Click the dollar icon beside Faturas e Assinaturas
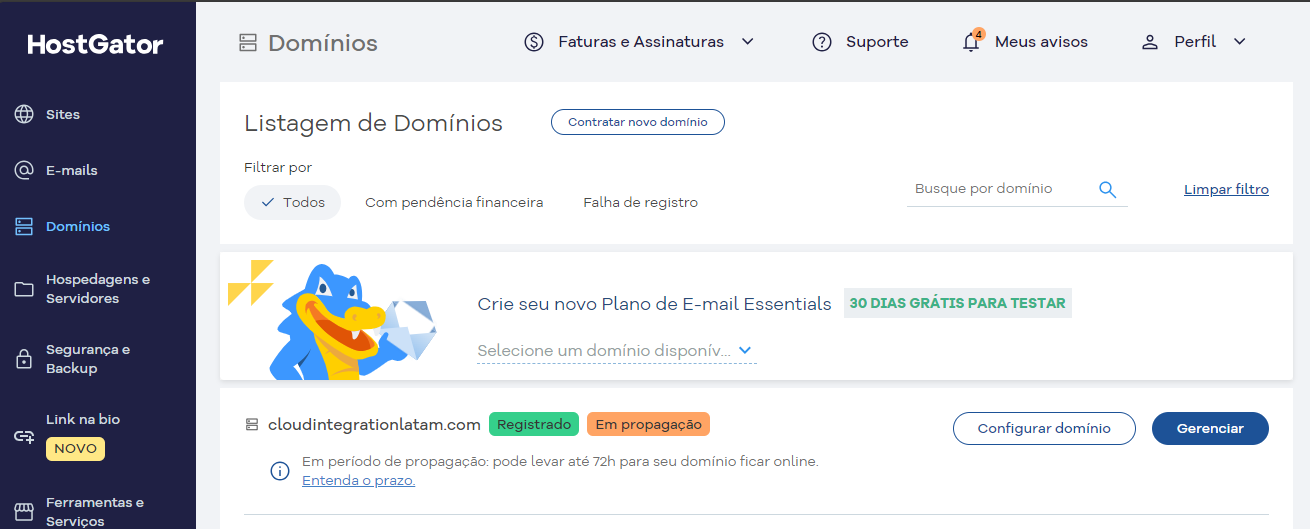Image resolution: width=1310 pixels, height=529 pixels. click(x=534, y=42)
